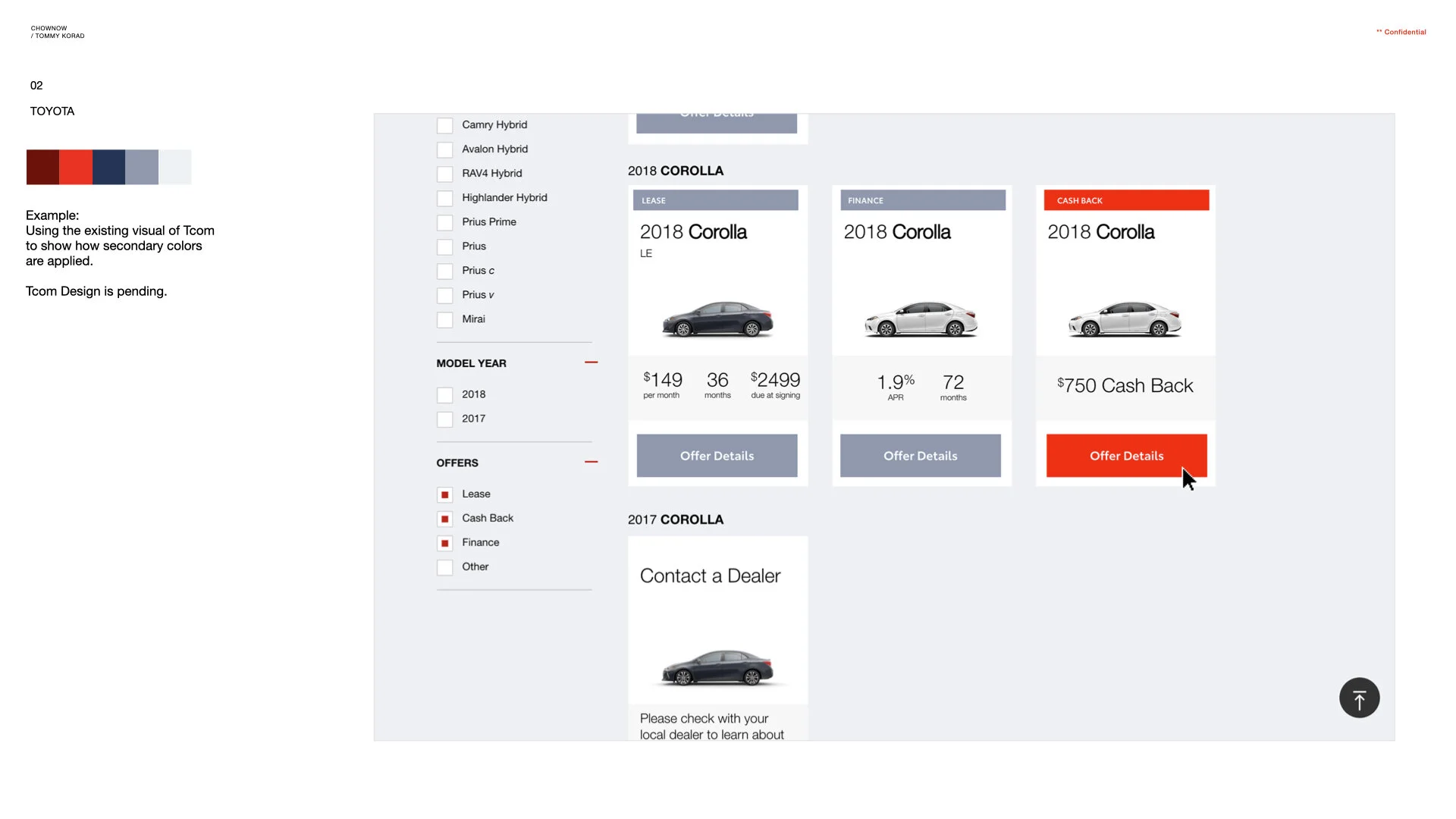Open Offer Details for Finance Corolla
1456x819 pixels.
tap(920, 456)
